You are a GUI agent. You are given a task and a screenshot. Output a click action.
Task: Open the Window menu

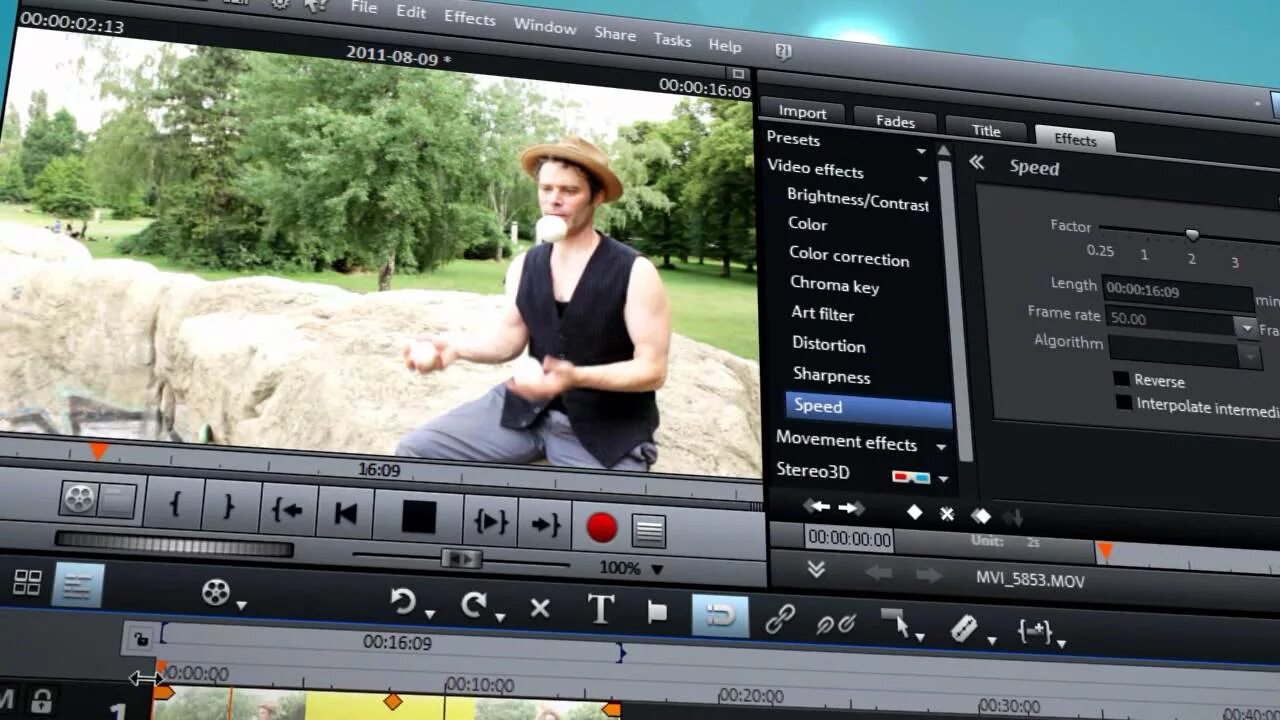click(545, 26)
